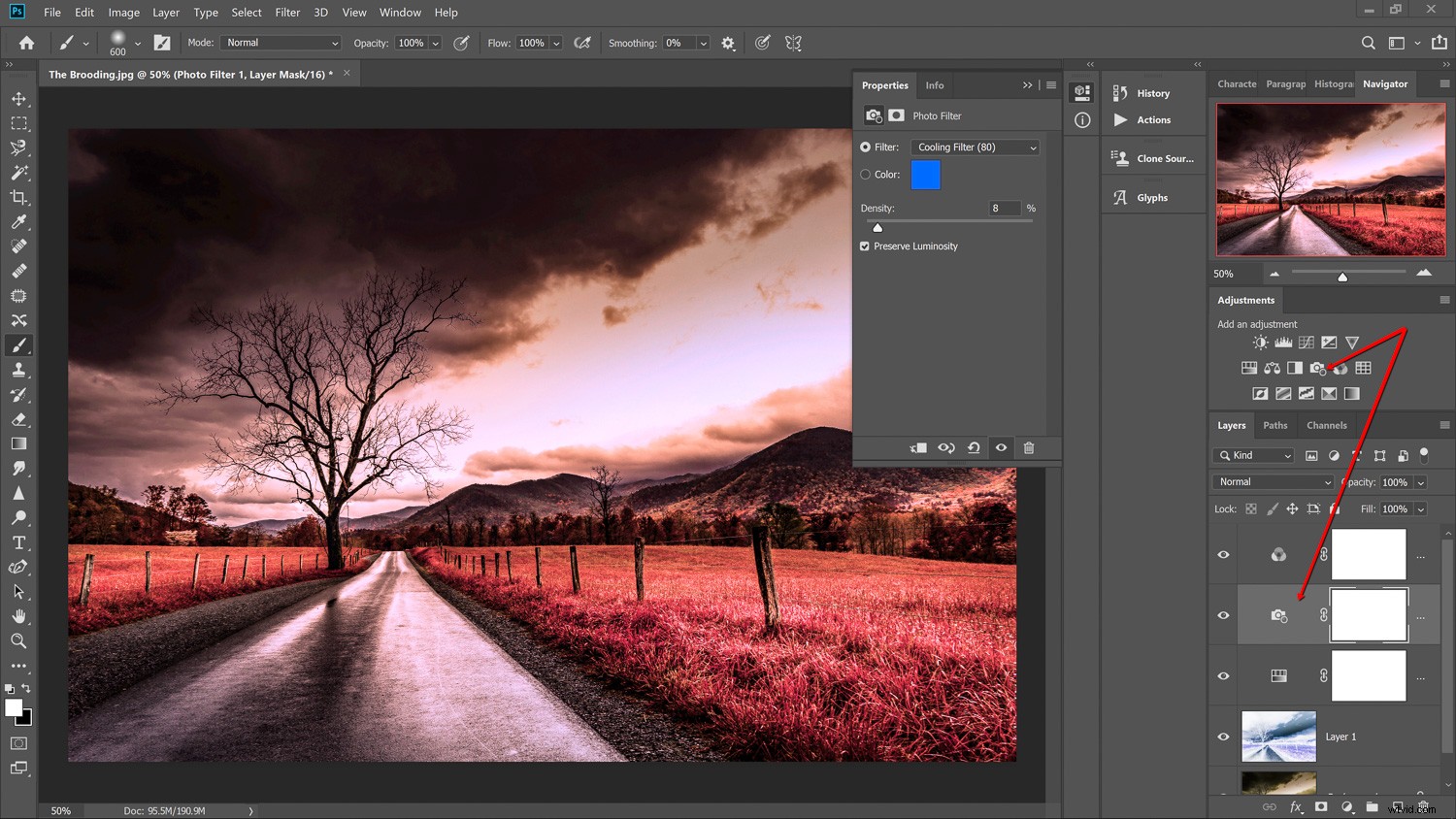
Task: Hide Layer 1 visibility
Action: [x=1223, y=737]
